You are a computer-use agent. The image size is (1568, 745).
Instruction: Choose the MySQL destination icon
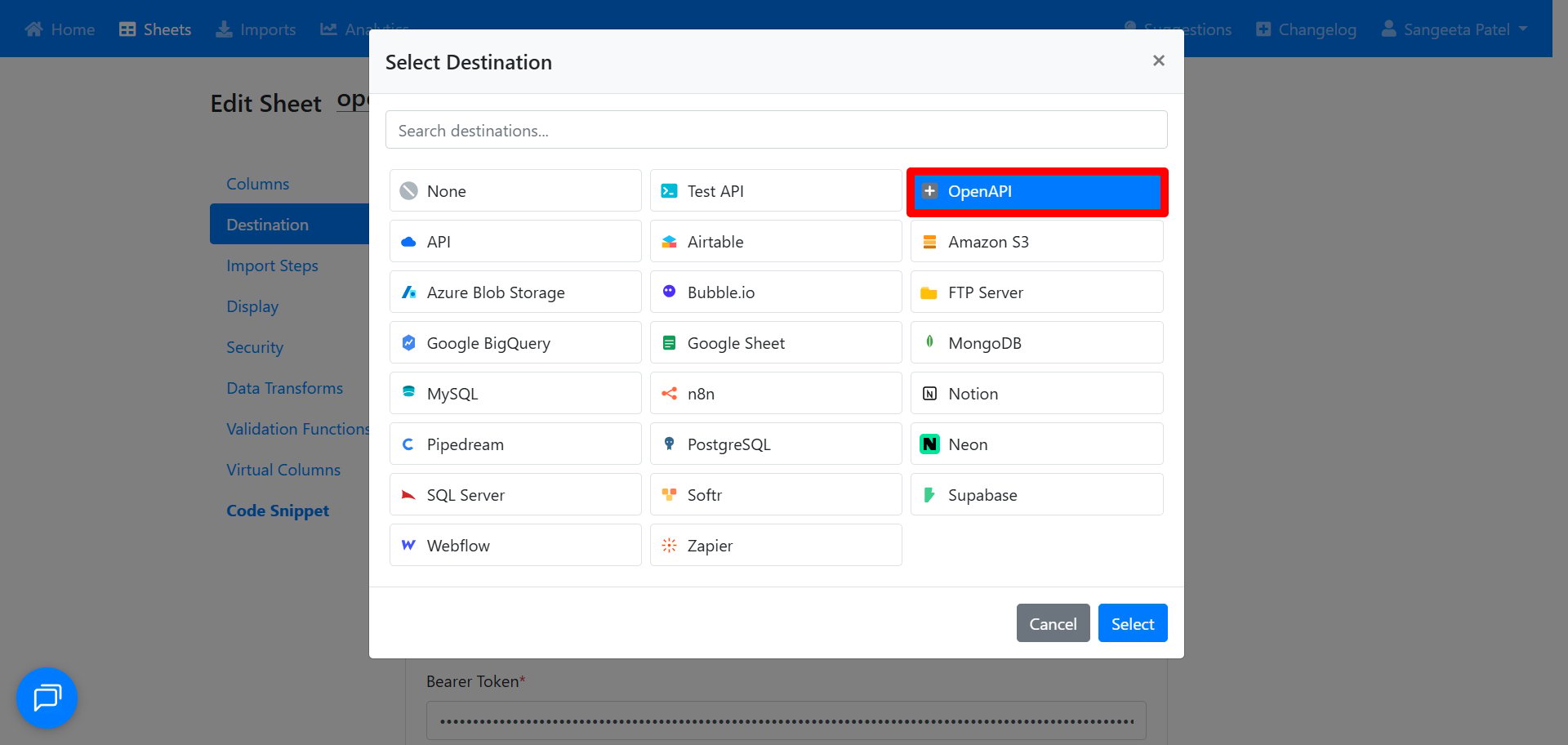pyautogui.click(x=408, y=393)
